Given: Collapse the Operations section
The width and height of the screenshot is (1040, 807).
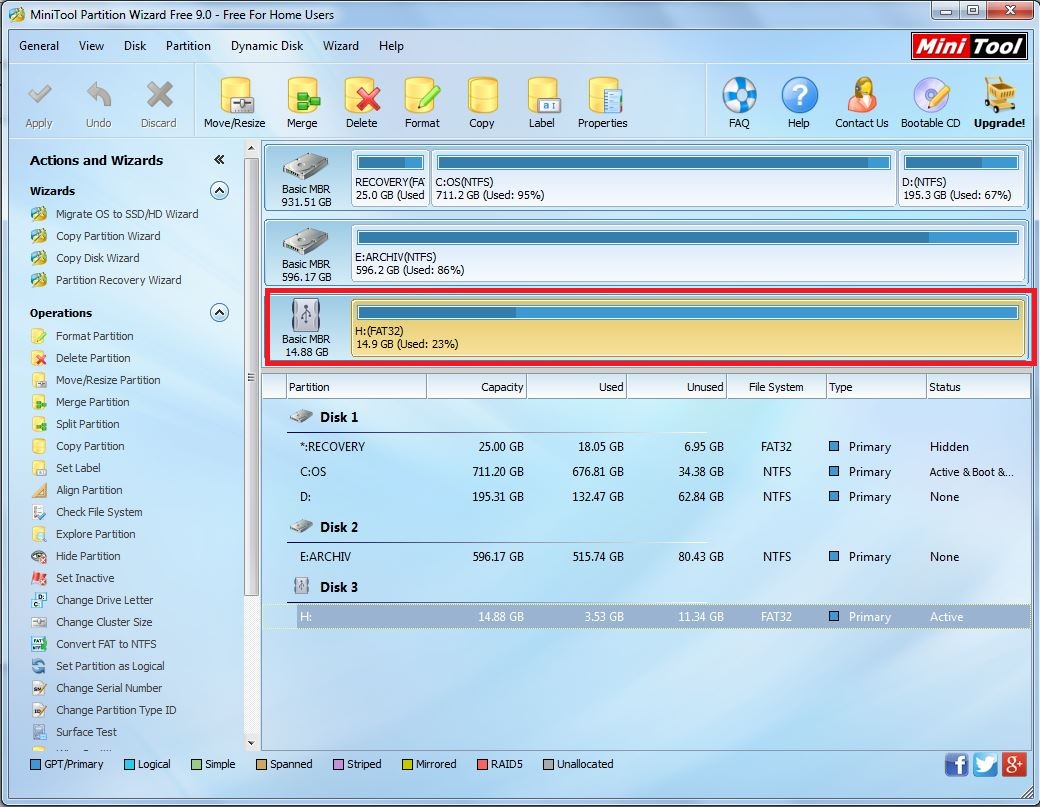Looking at the screenshot, I should coord(219,313).
